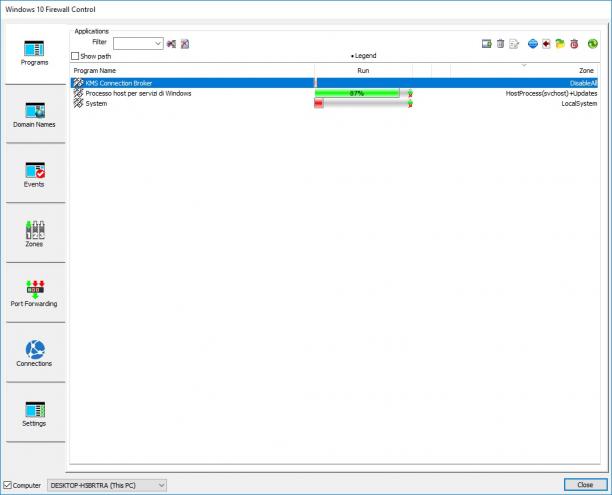The height and width of the screenshot is (495, 612).
Task: Click the blue globe icon in the toolbar
Action: point(533,44)
